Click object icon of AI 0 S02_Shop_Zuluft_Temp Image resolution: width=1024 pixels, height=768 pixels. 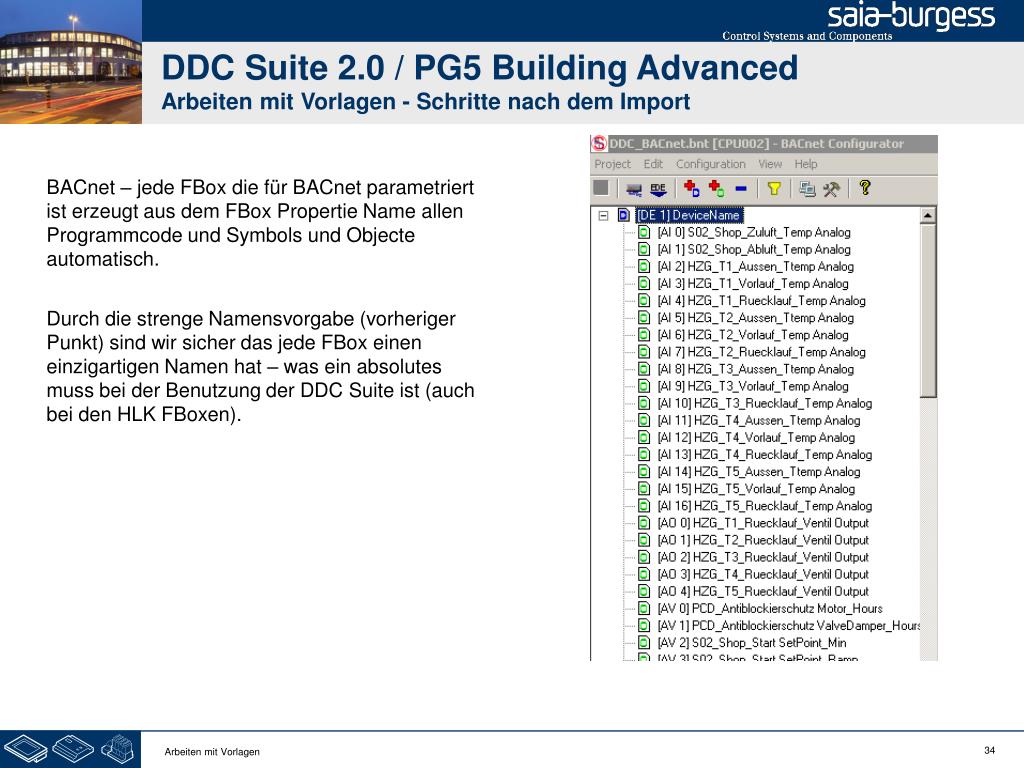coord(644,232)
